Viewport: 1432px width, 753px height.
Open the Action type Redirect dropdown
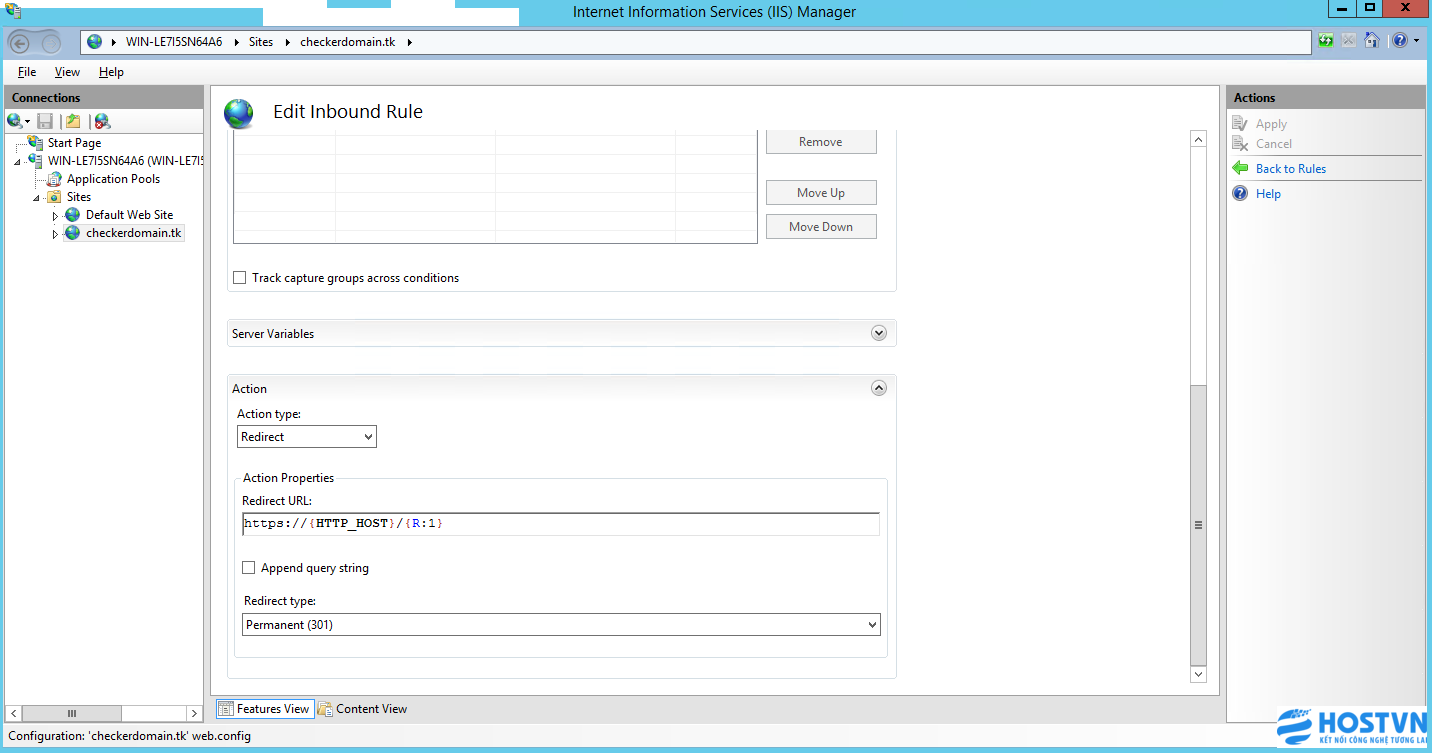click(307, 437)
